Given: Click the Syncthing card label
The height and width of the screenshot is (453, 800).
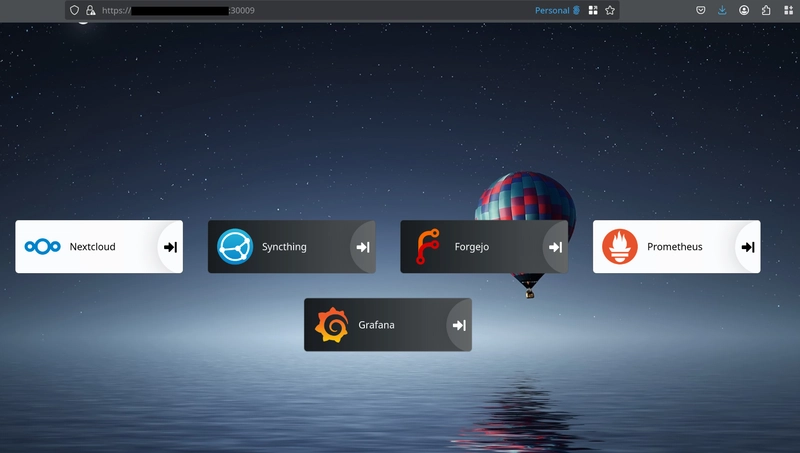Looking at the screenshot, I should click(x=284, y=247).
